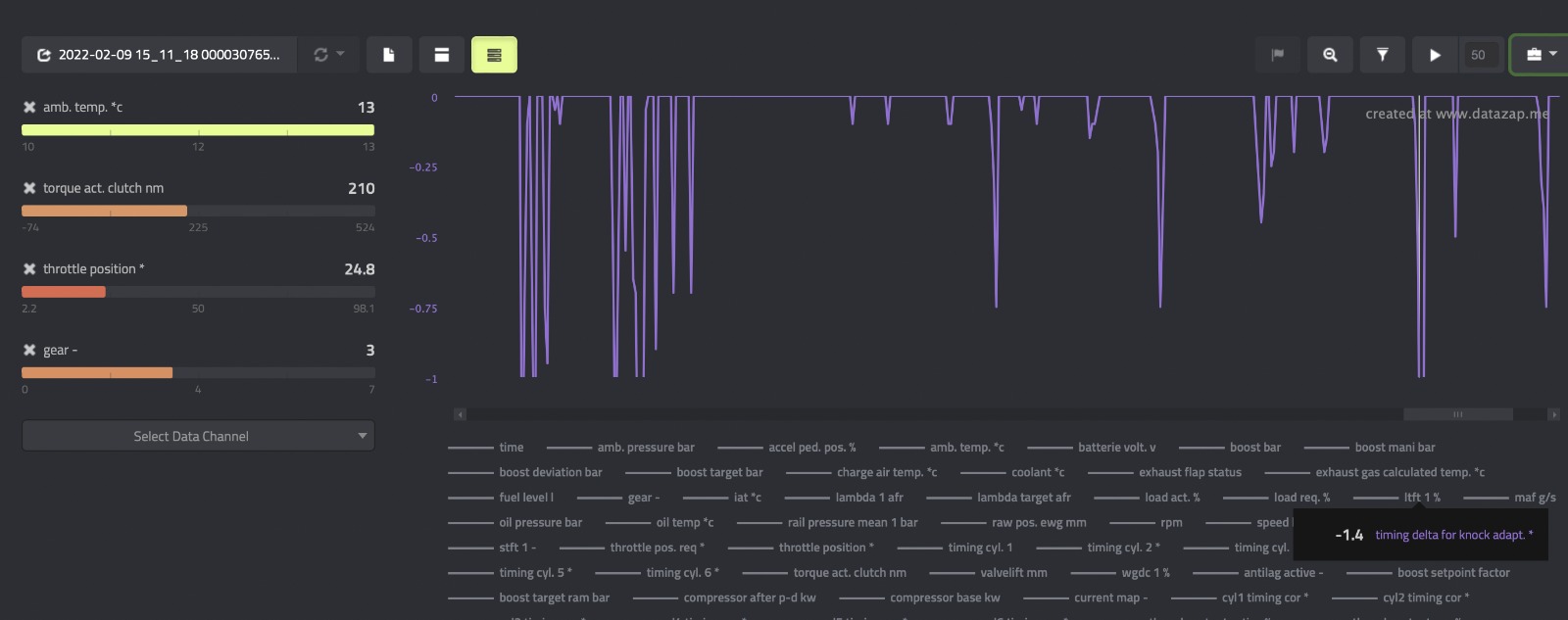Toggle the rpm series in the legend
This screenshot has height=620, width=1568.
[1170, 523]
